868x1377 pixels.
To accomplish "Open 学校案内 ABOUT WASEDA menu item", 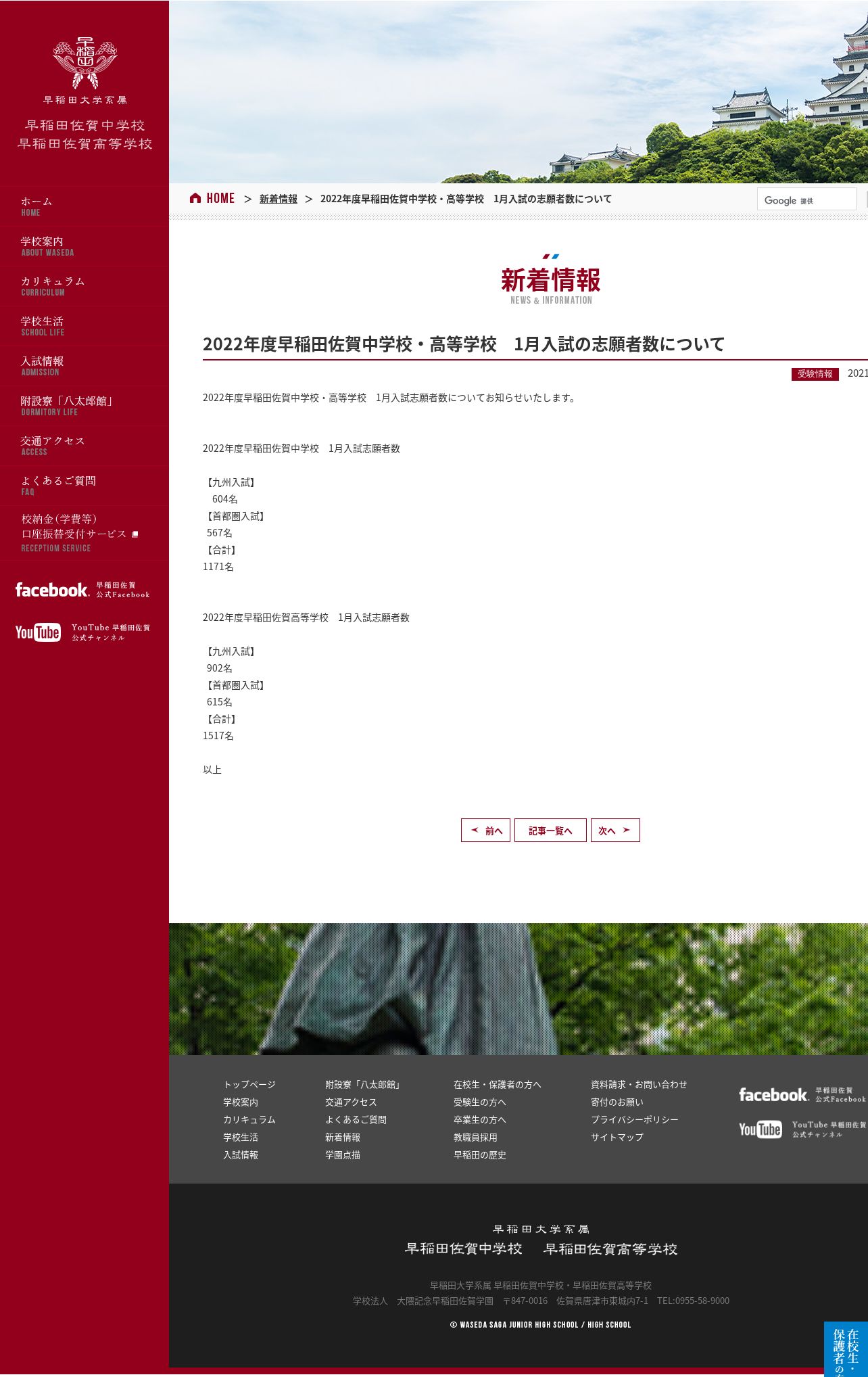I will (x=85, y=246).
